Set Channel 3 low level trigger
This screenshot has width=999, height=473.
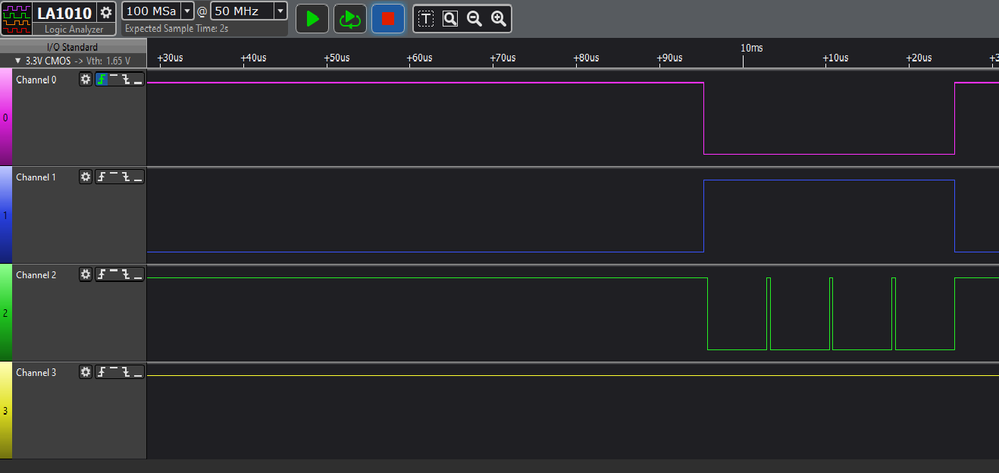coord(138,372)
